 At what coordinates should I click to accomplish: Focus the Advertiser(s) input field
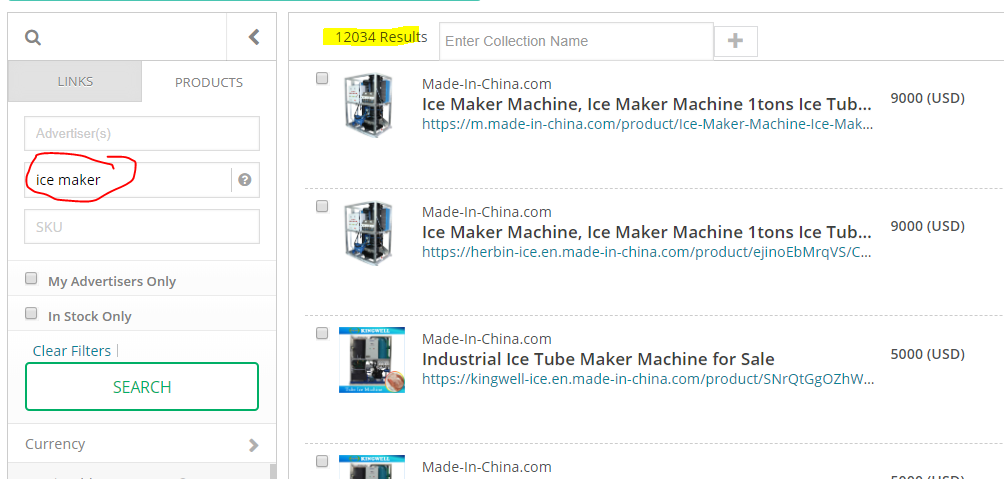(x=142, y=133)
